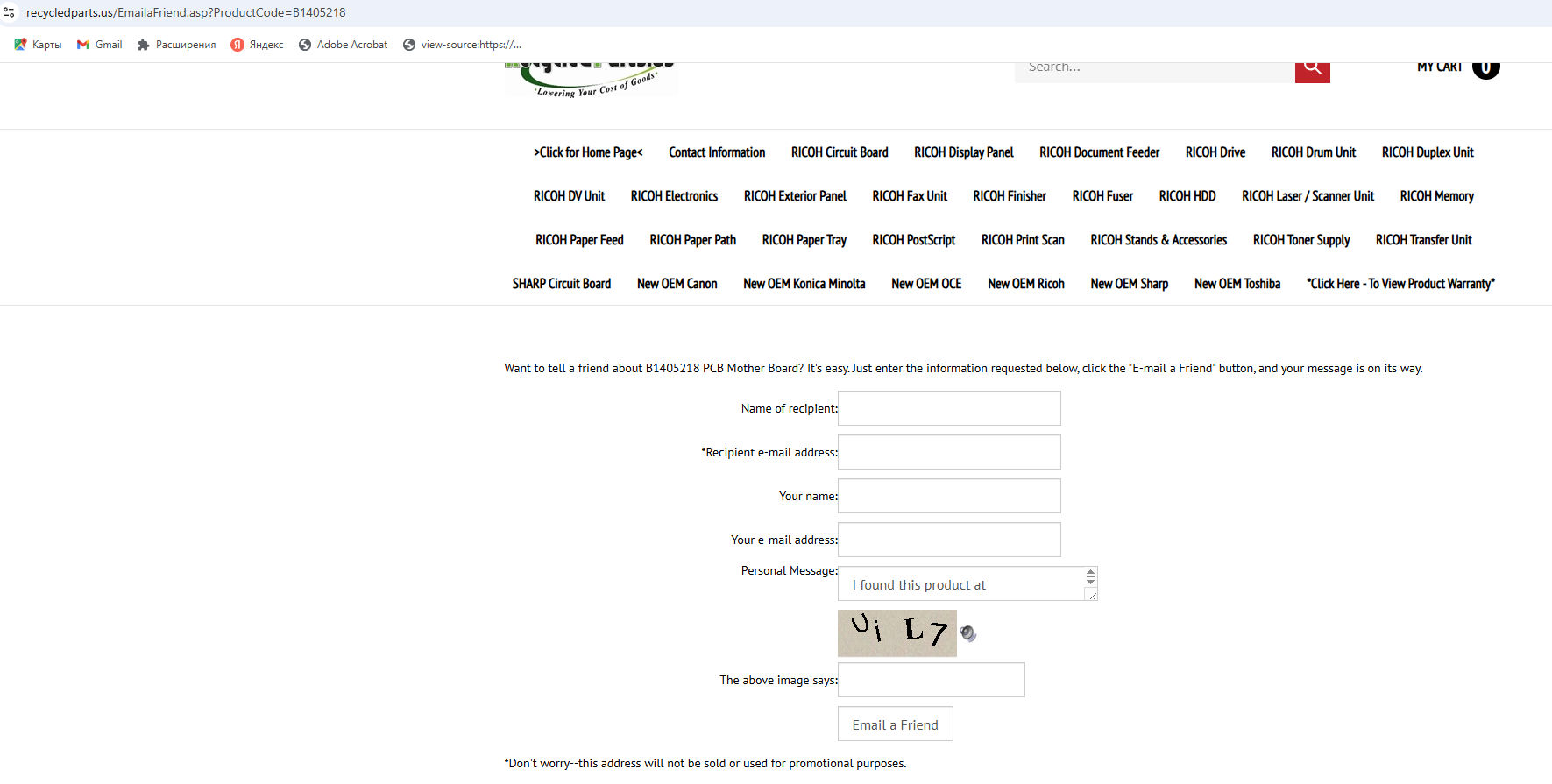Viewport: 1552px width, 784px height.
Task: Focus the Your e-mail address field
Action: click(949, 540)
